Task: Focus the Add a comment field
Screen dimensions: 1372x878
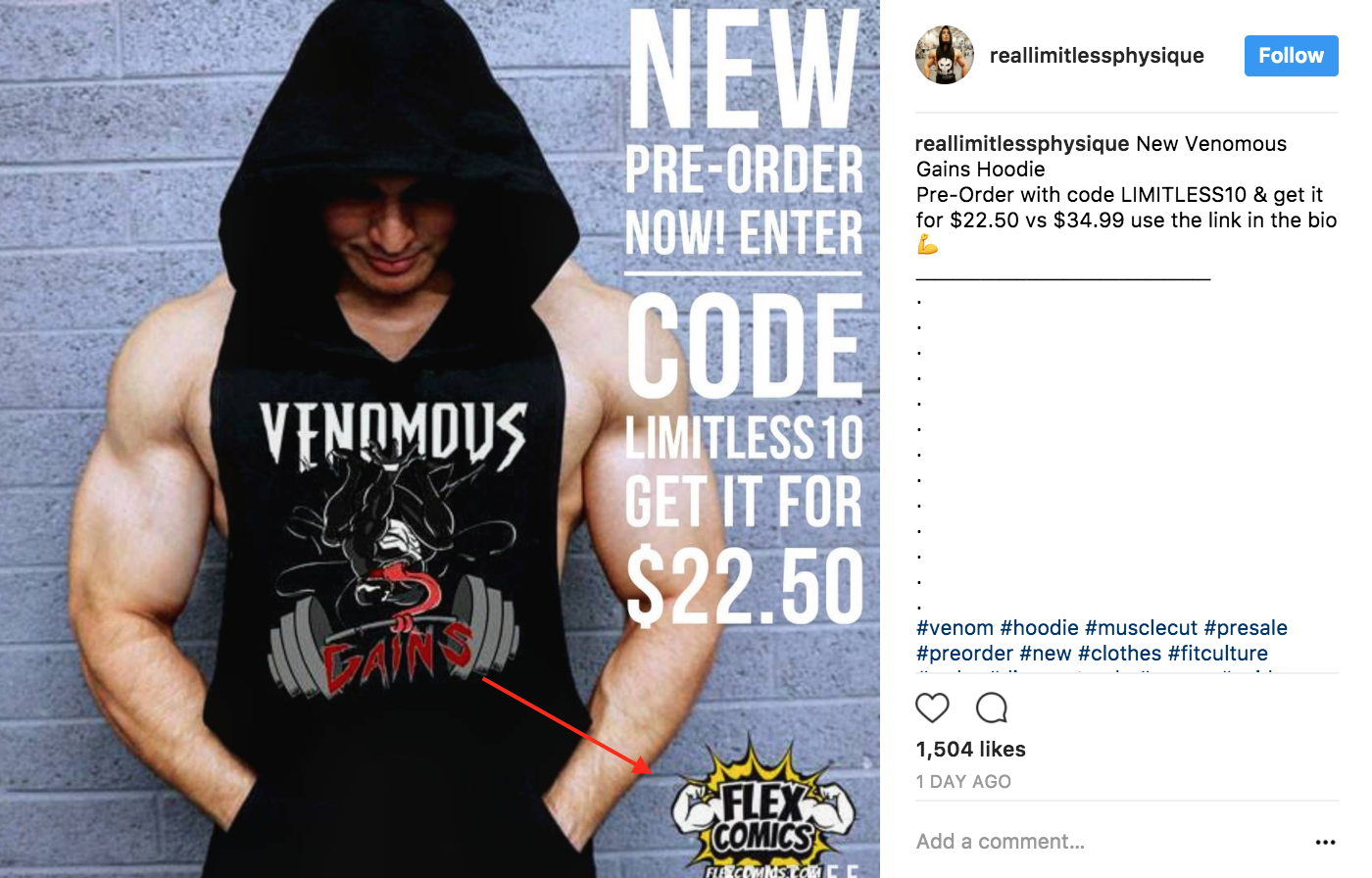Action: pos(1107,842)
